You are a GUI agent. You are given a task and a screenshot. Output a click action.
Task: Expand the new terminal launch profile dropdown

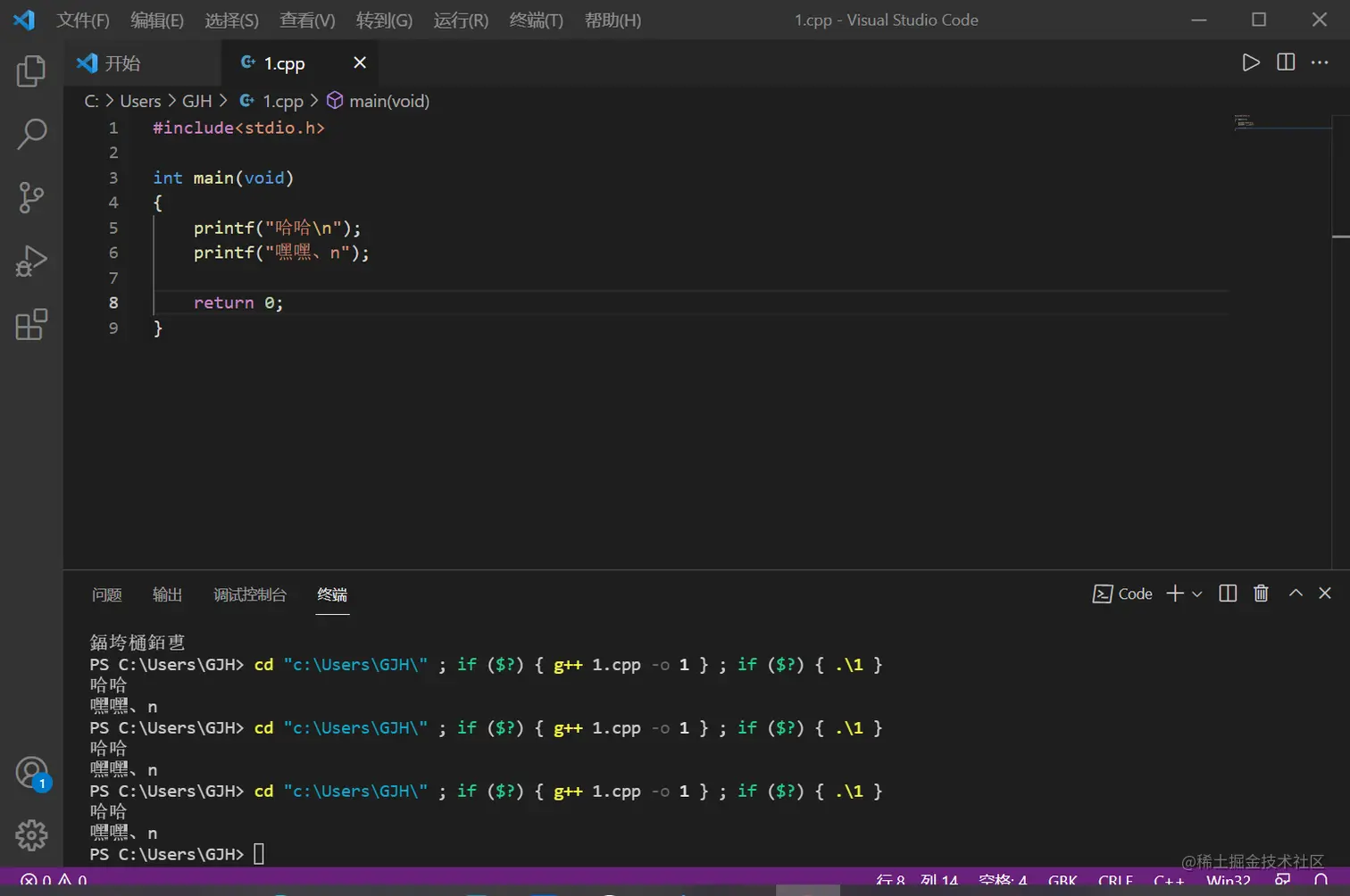[x=1197, y=594]
